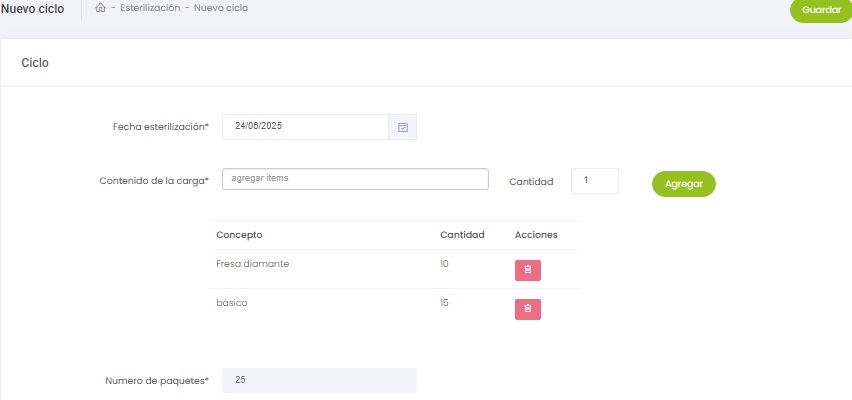Click the Acciones column header
Image resolution: width=852 pixels, height=400 pixels.
[536, 235]
